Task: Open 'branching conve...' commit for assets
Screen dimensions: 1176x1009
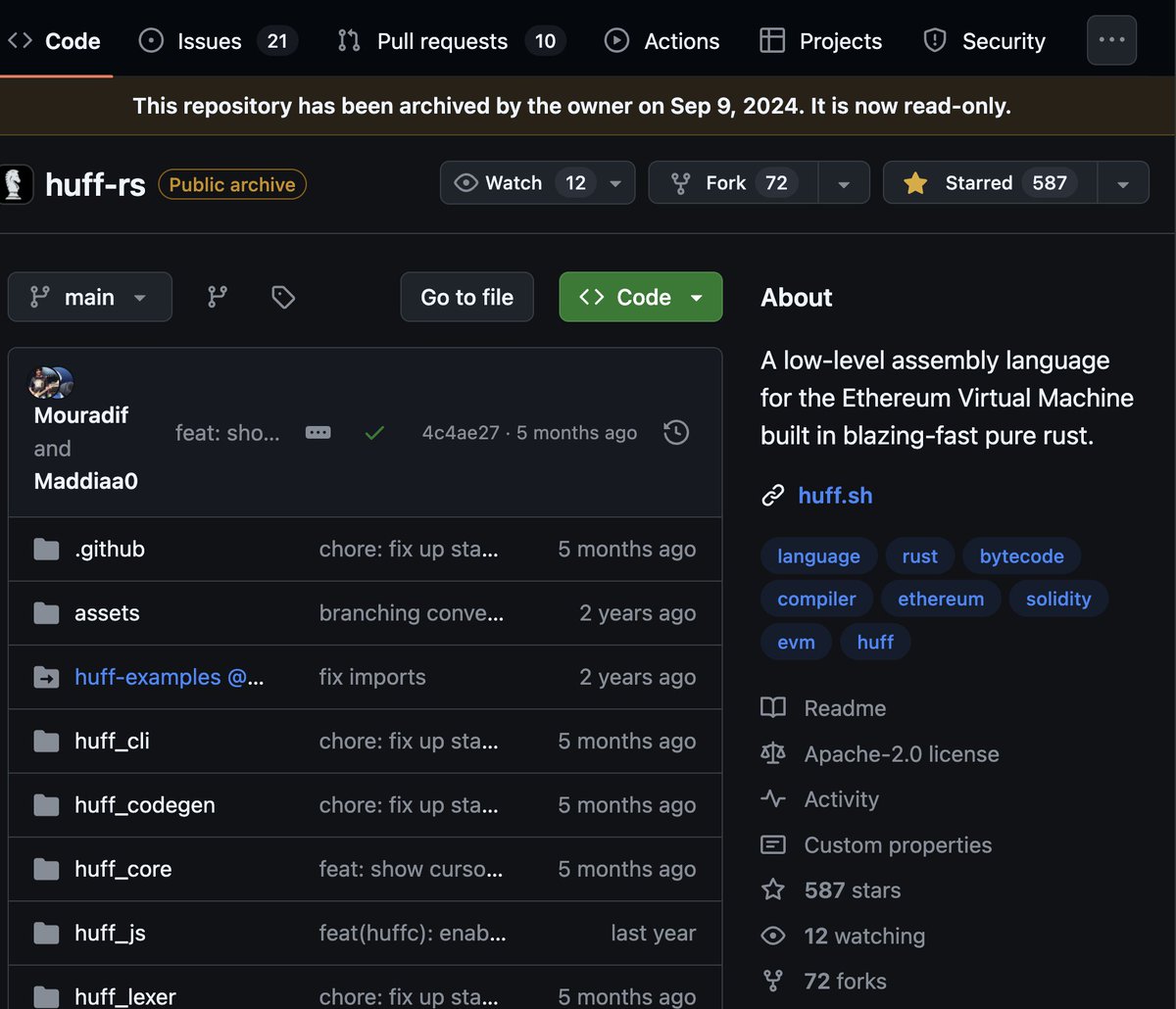Action: 412,613
